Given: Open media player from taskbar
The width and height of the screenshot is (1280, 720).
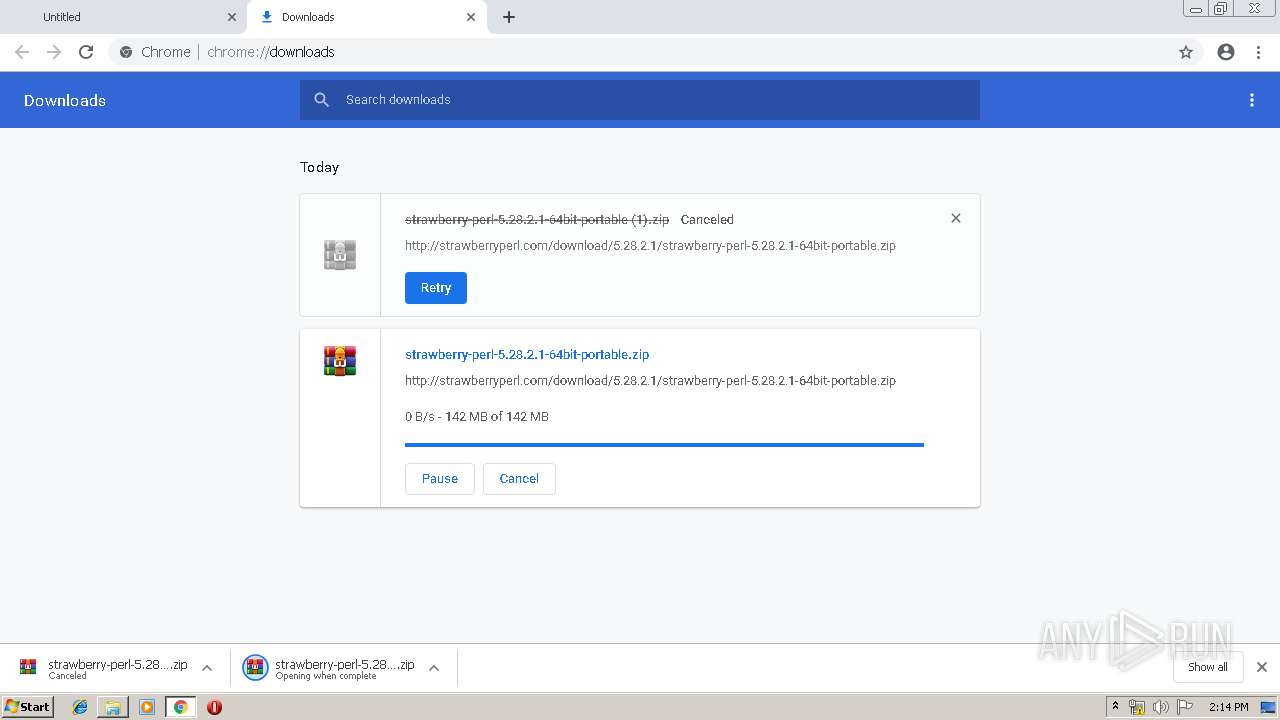Looking at the screenshot, I should coord(147,707).
